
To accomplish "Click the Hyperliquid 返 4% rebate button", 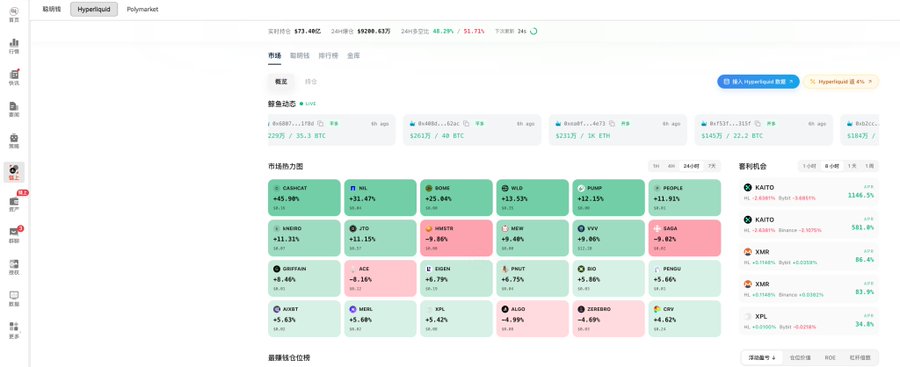I will 841,82.
